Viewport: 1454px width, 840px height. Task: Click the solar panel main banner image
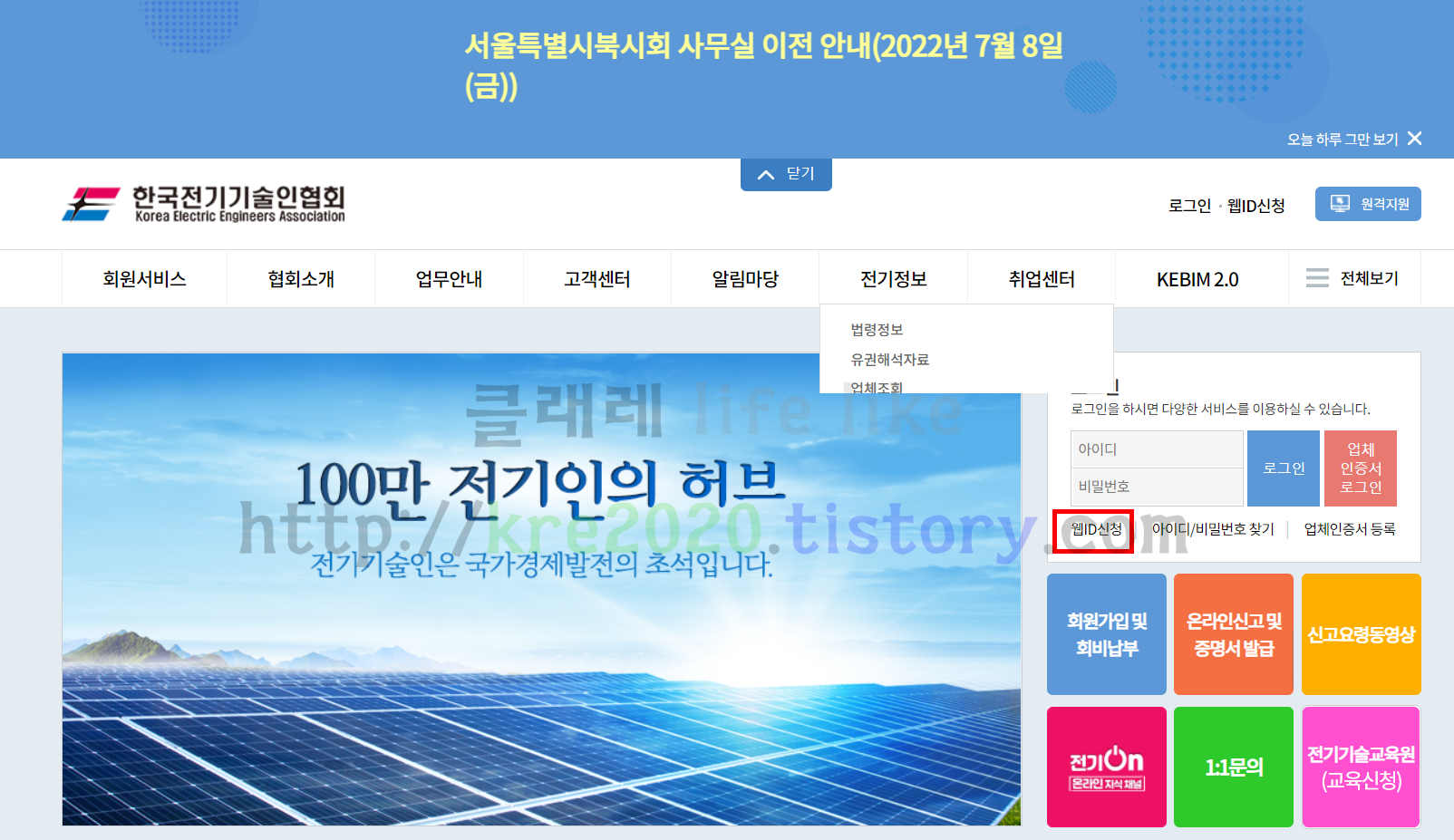[541, 589]
